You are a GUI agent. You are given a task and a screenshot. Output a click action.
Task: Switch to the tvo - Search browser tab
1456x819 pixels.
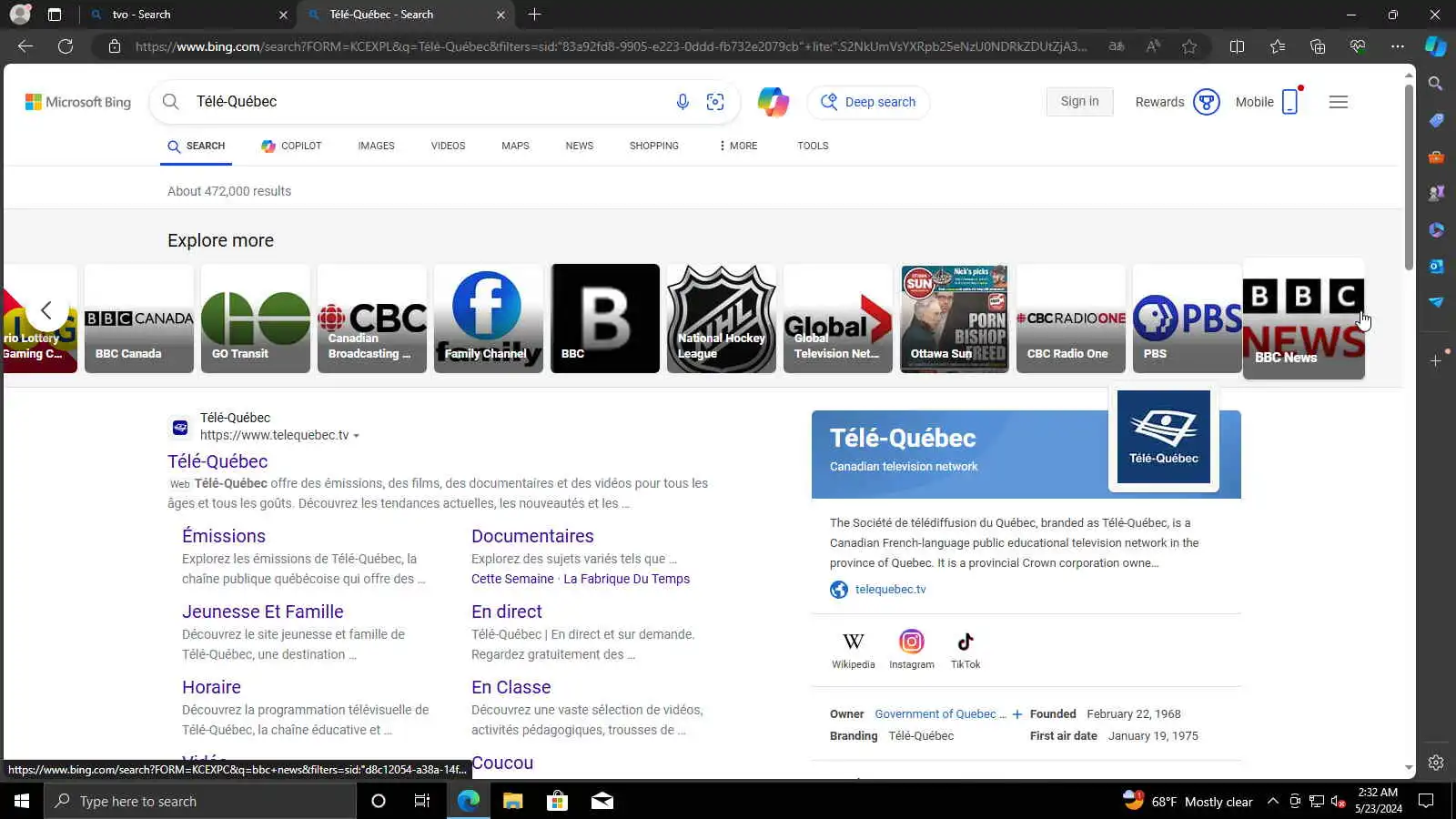click(188, 15)
